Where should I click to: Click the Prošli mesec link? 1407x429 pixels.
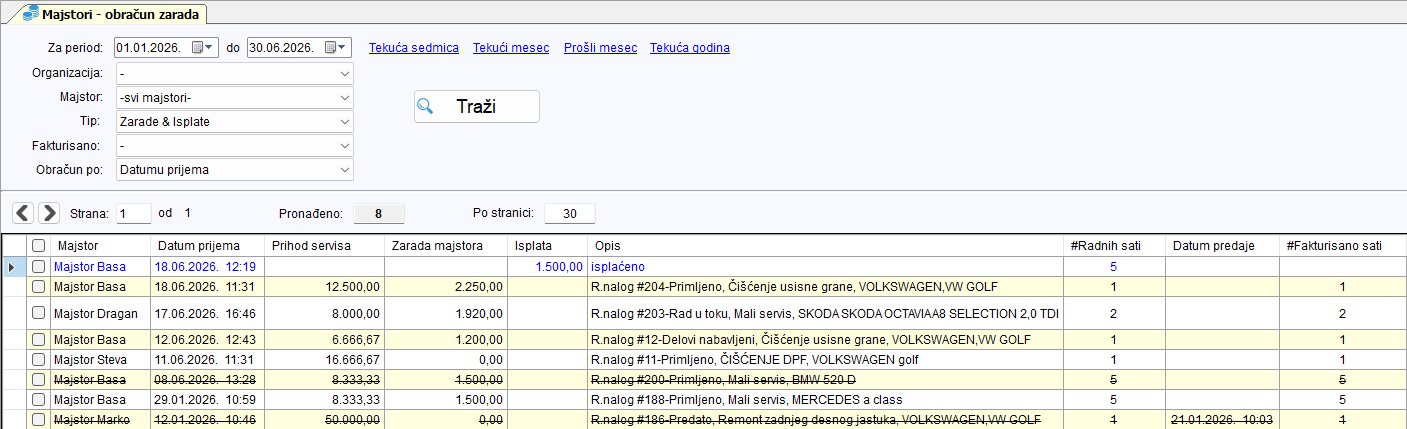[x=600, y=48]
